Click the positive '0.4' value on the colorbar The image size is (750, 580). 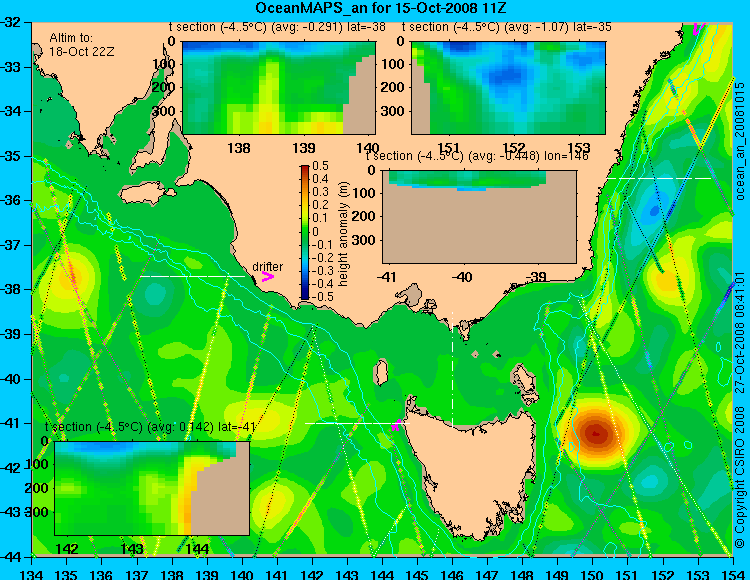click(x=320, y=179)
